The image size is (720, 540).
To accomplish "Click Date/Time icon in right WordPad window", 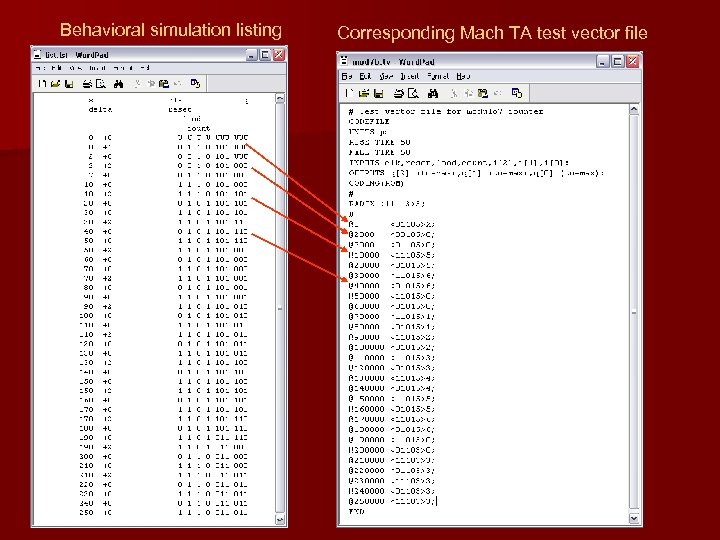I will 517,94.
